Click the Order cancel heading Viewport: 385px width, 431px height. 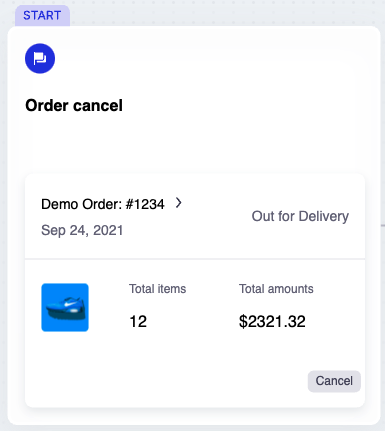click(x=74, y=105)
